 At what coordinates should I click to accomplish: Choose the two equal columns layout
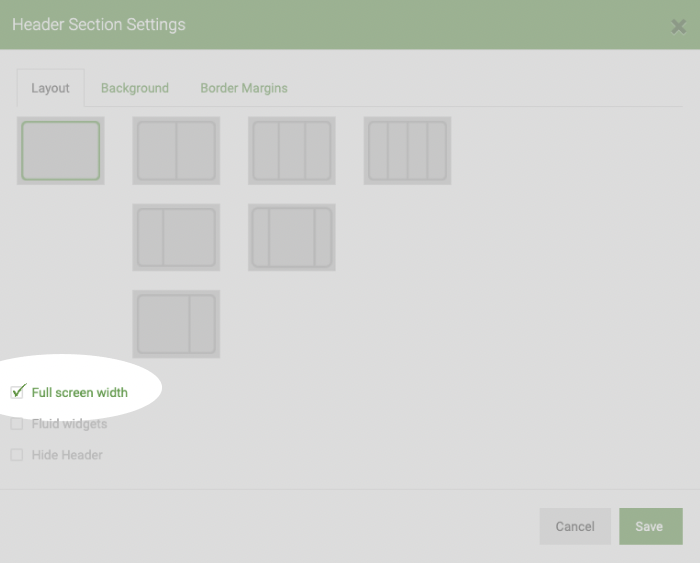point(176,150)
